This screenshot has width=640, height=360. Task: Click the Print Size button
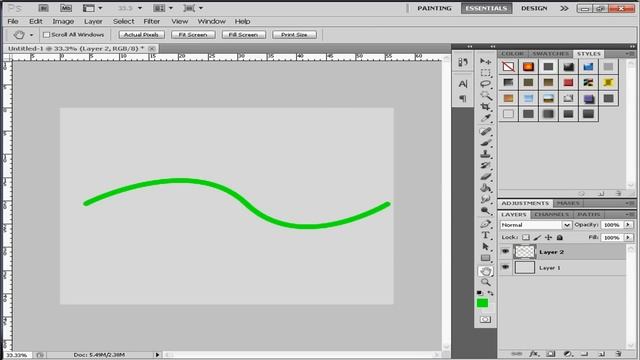(294, 35)
